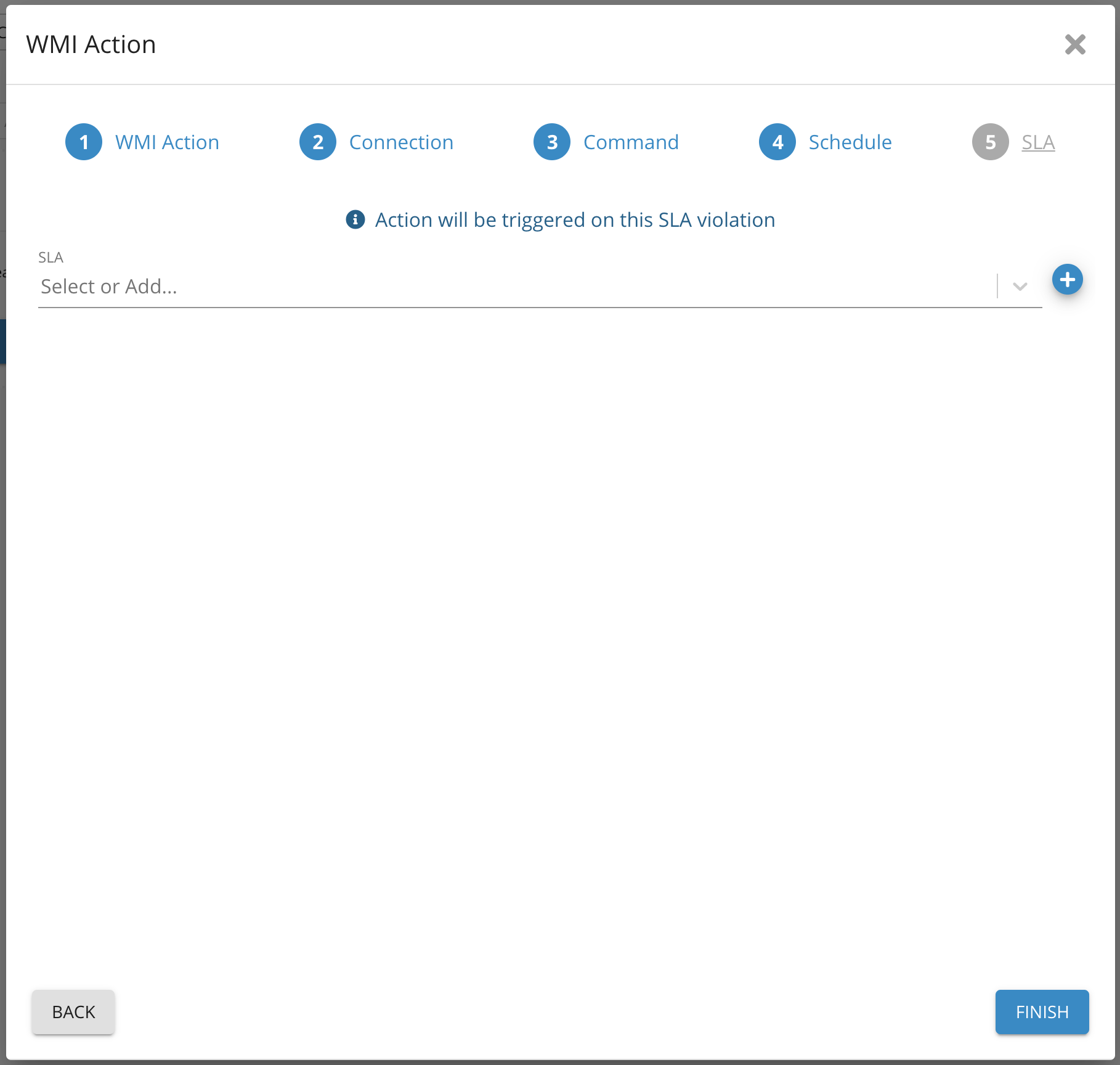1120x1065 pixels.
Task: Click the 'SLA' field label above the input
Action: tap(51, 258)
